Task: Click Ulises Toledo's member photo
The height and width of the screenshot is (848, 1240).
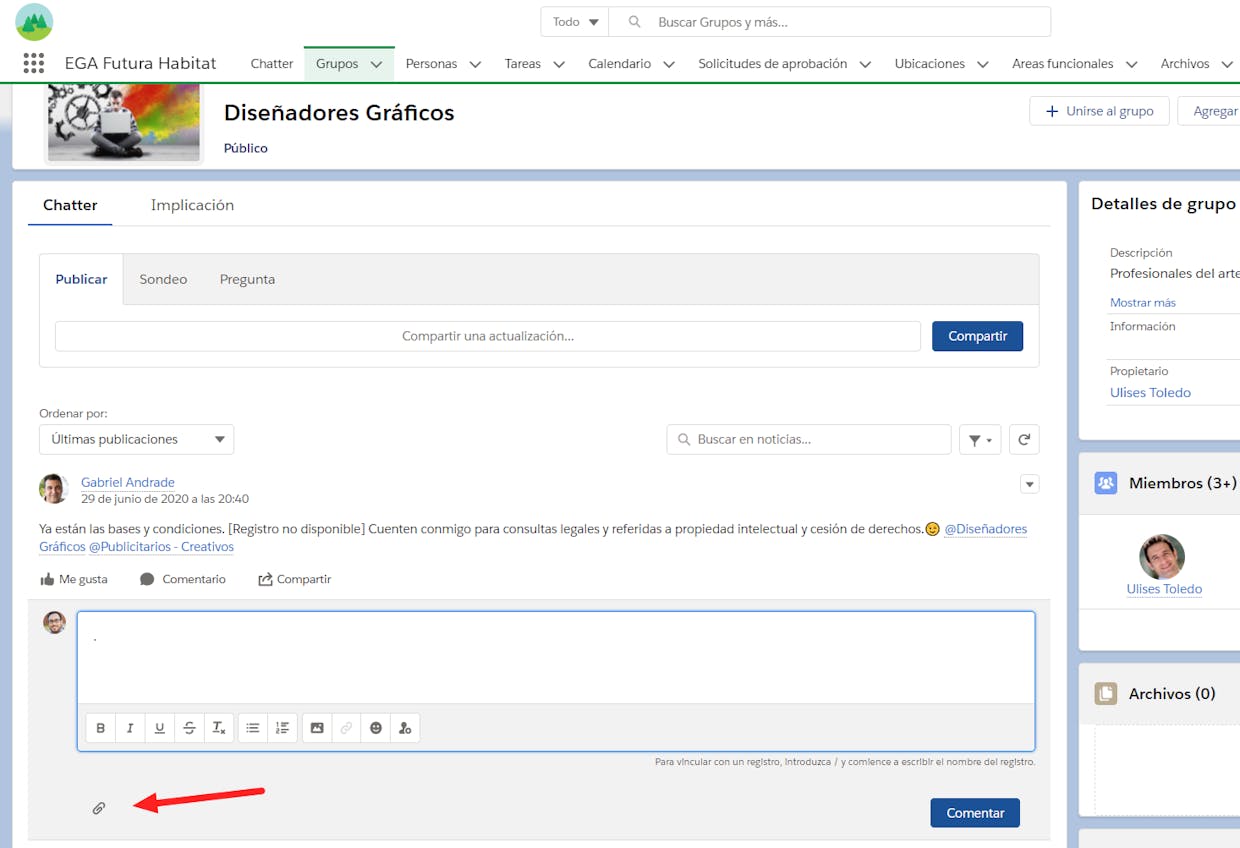Action: [x=1162, y=557]
